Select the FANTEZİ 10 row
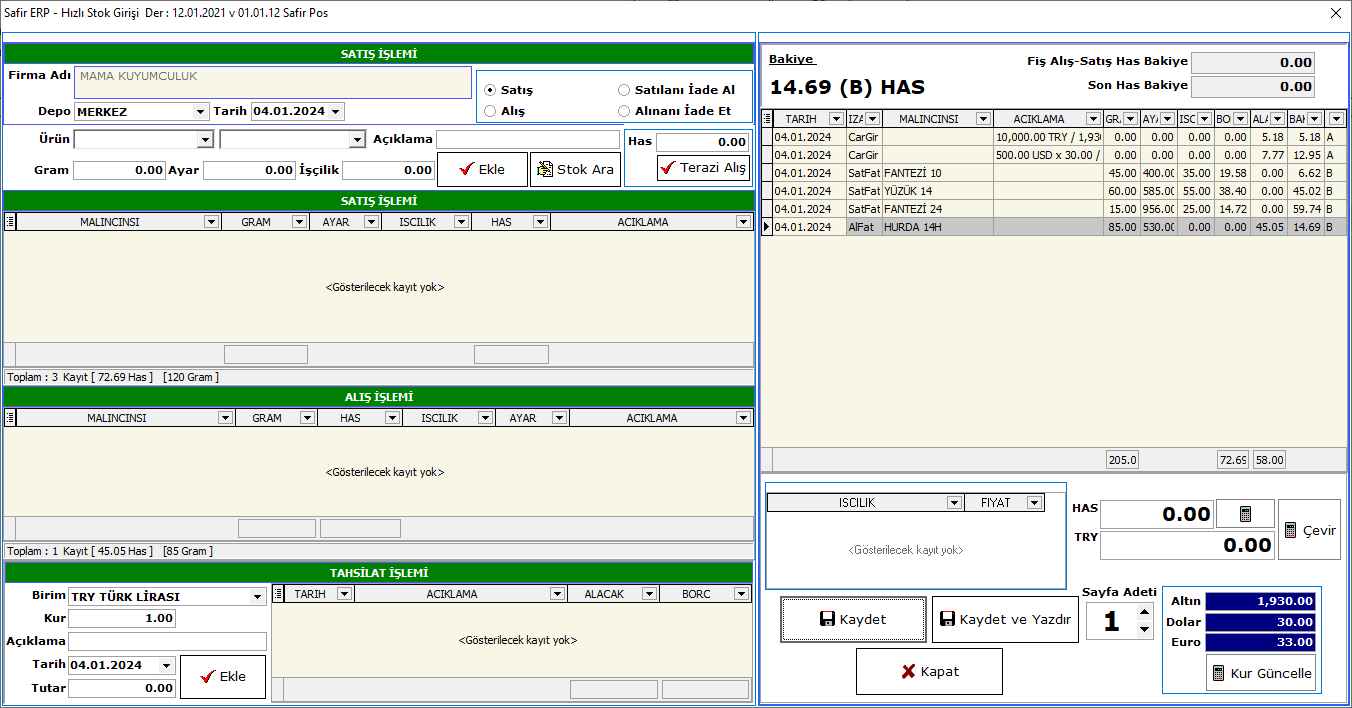The width and height of the screenshot is (1352, 708). [1054, 173]
